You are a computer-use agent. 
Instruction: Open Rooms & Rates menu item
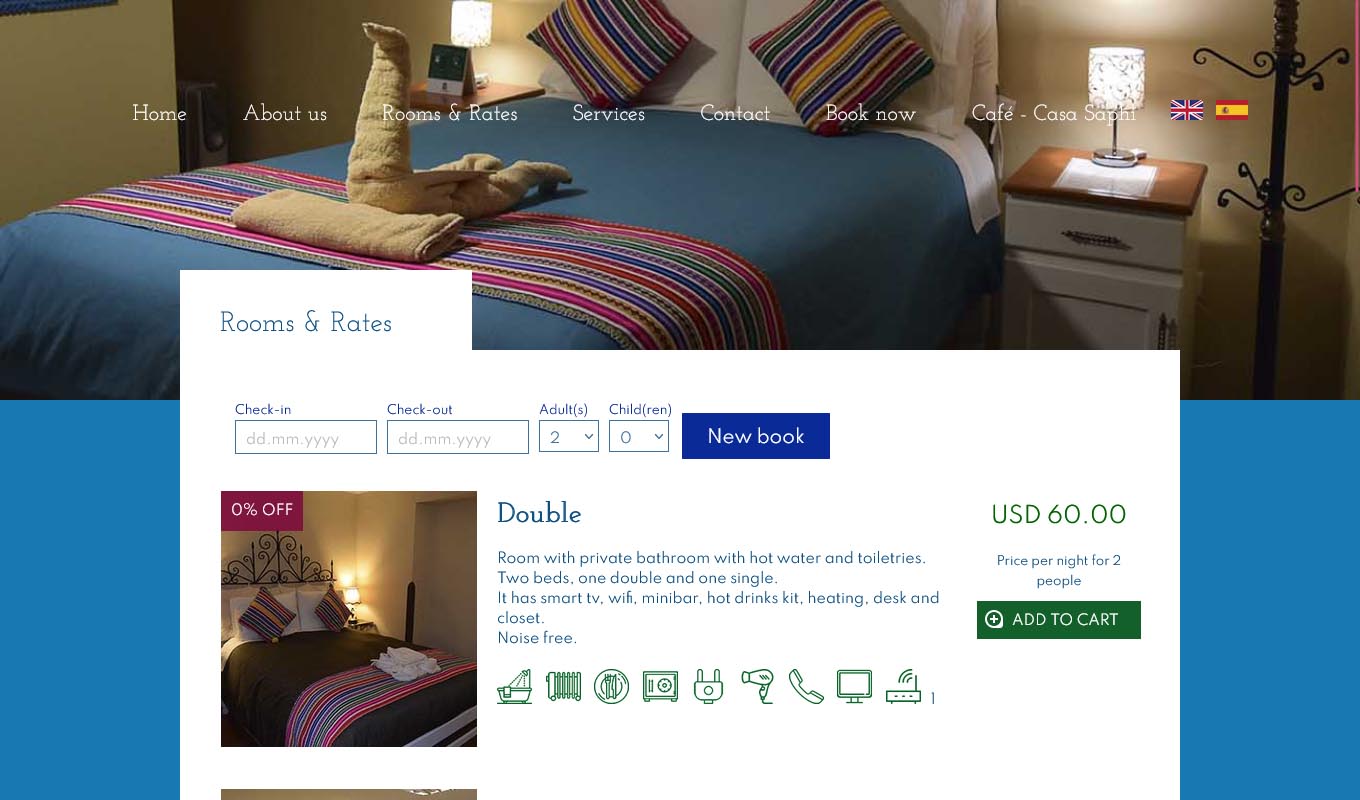point(450,114)
